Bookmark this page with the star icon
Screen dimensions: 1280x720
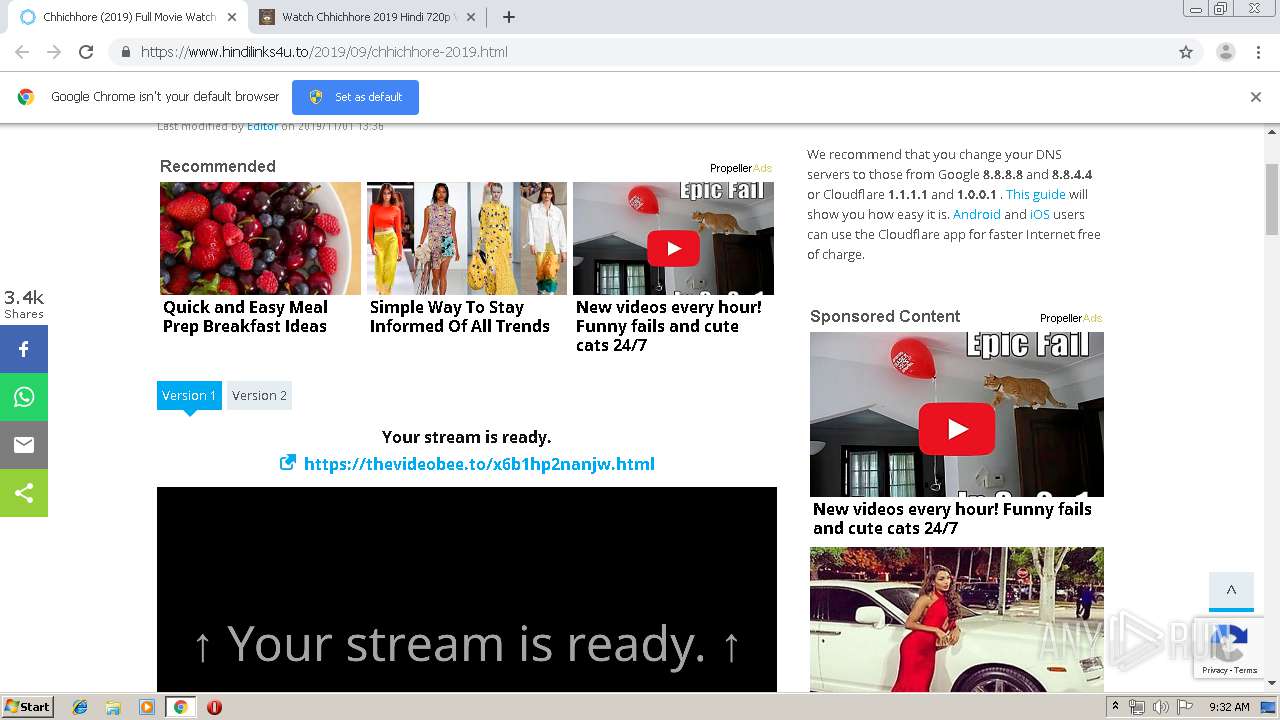1186,52
